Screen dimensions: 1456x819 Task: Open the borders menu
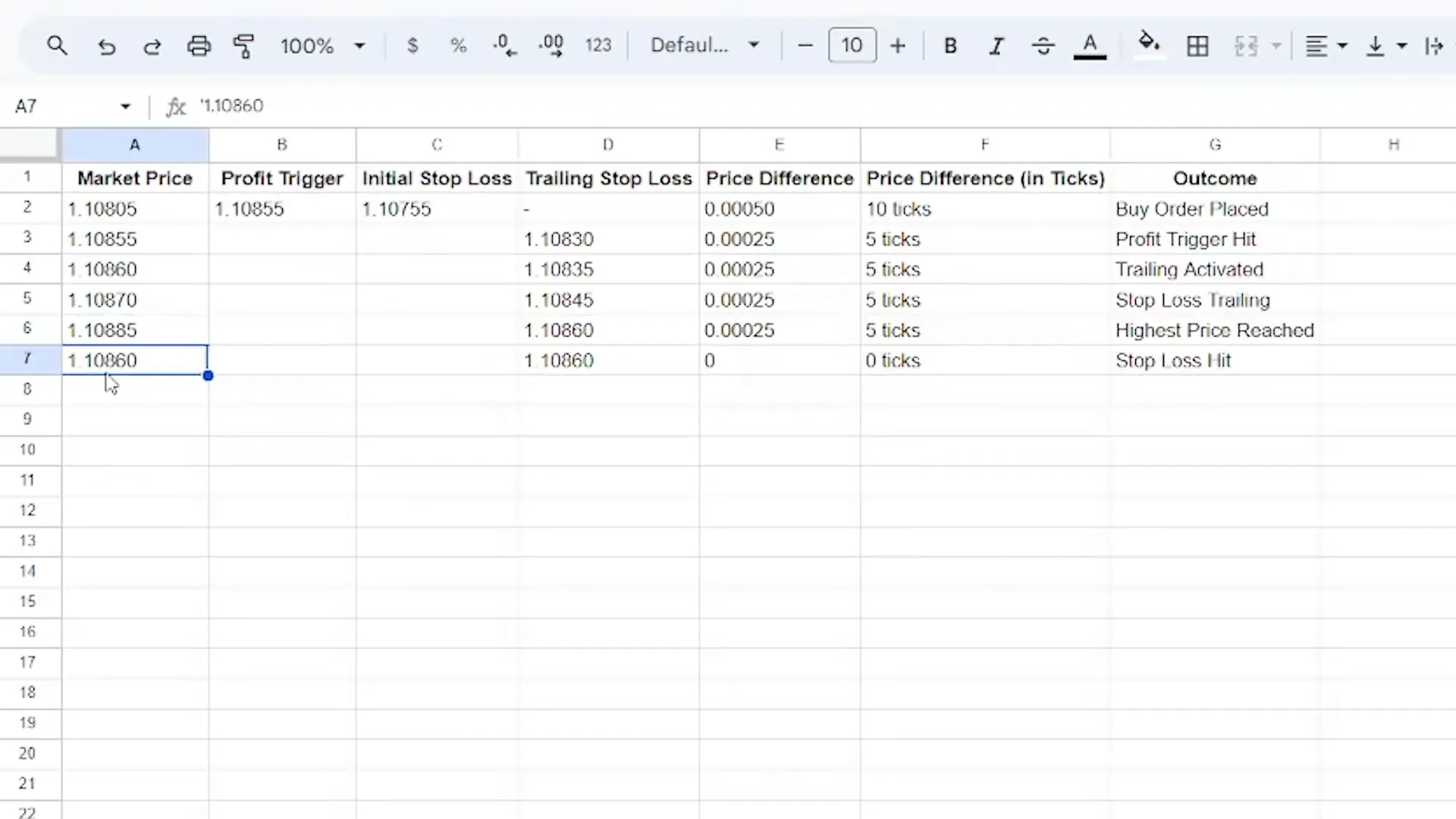[x=1197, y=46]
